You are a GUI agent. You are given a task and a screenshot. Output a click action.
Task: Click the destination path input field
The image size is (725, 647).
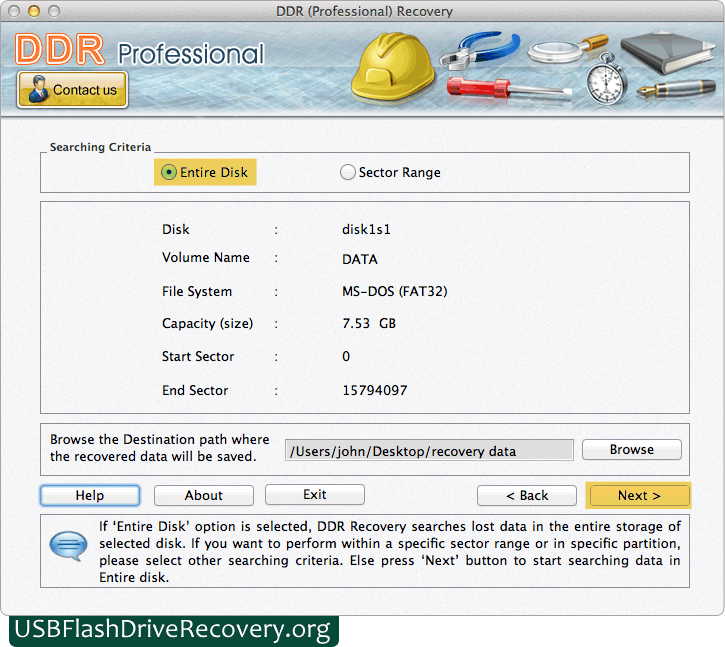click(429, 450)
